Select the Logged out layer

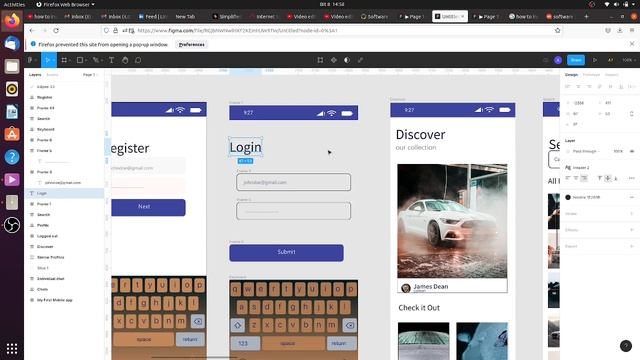47,236
